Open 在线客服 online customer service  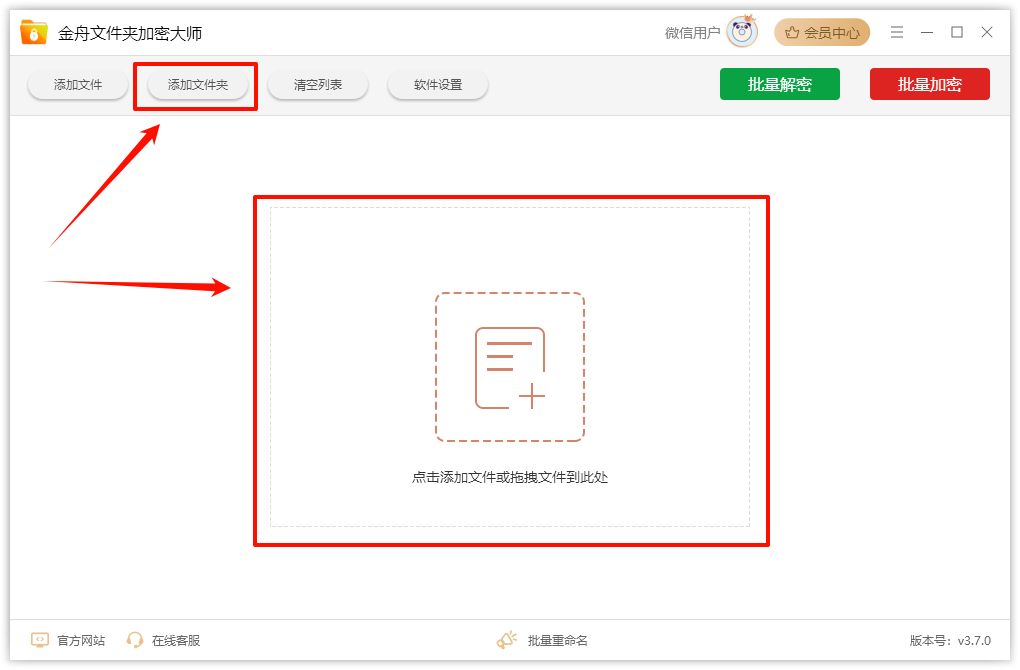pos(164,640)
